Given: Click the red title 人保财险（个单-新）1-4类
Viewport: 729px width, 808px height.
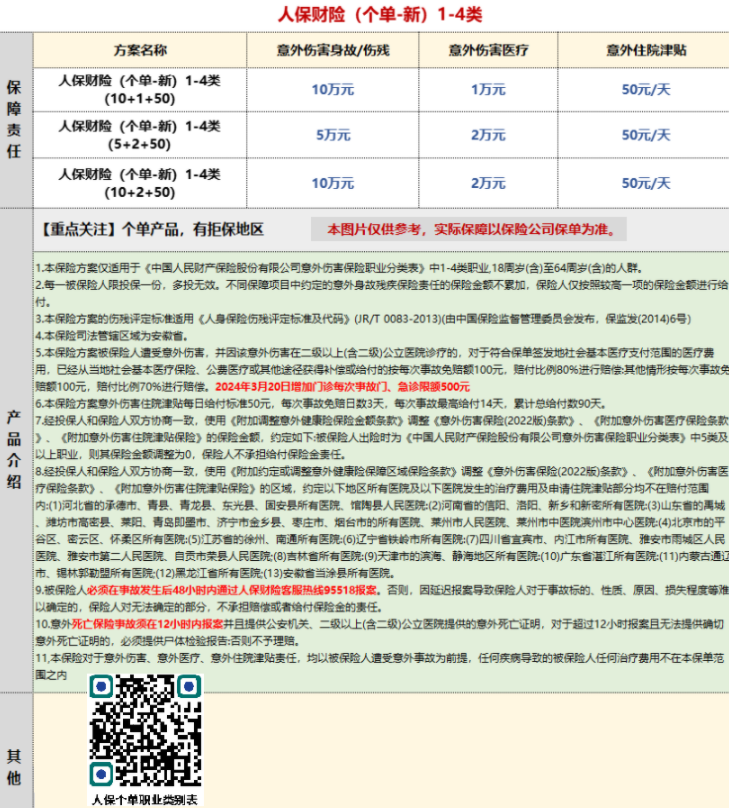Looking at the screenshot, I should pos(380,14).
